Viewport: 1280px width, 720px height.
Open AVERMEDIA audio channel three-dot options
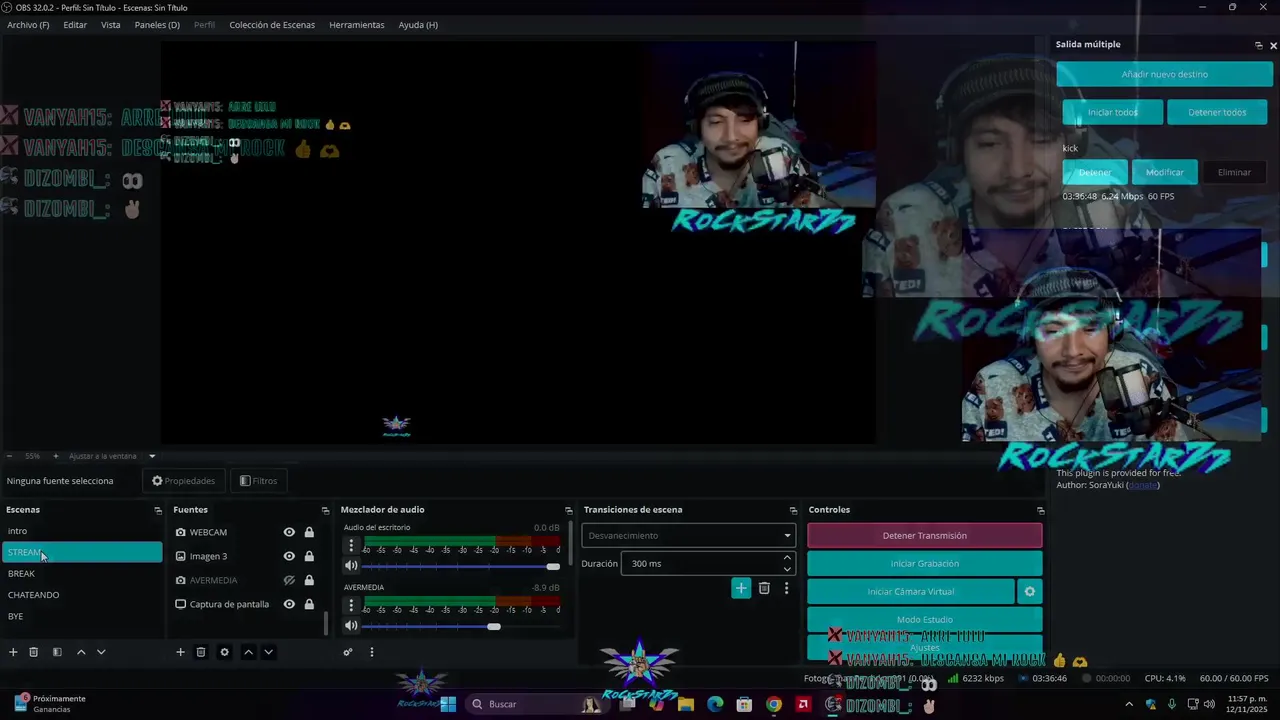[351, 606]
